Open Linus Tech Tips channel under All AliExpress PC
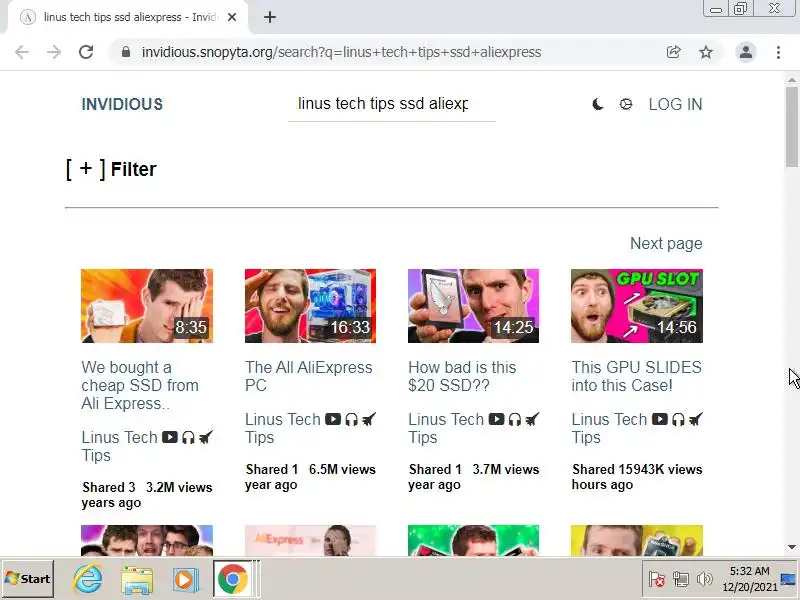Viewport: 800px width, 600px height. pos(283,428)
